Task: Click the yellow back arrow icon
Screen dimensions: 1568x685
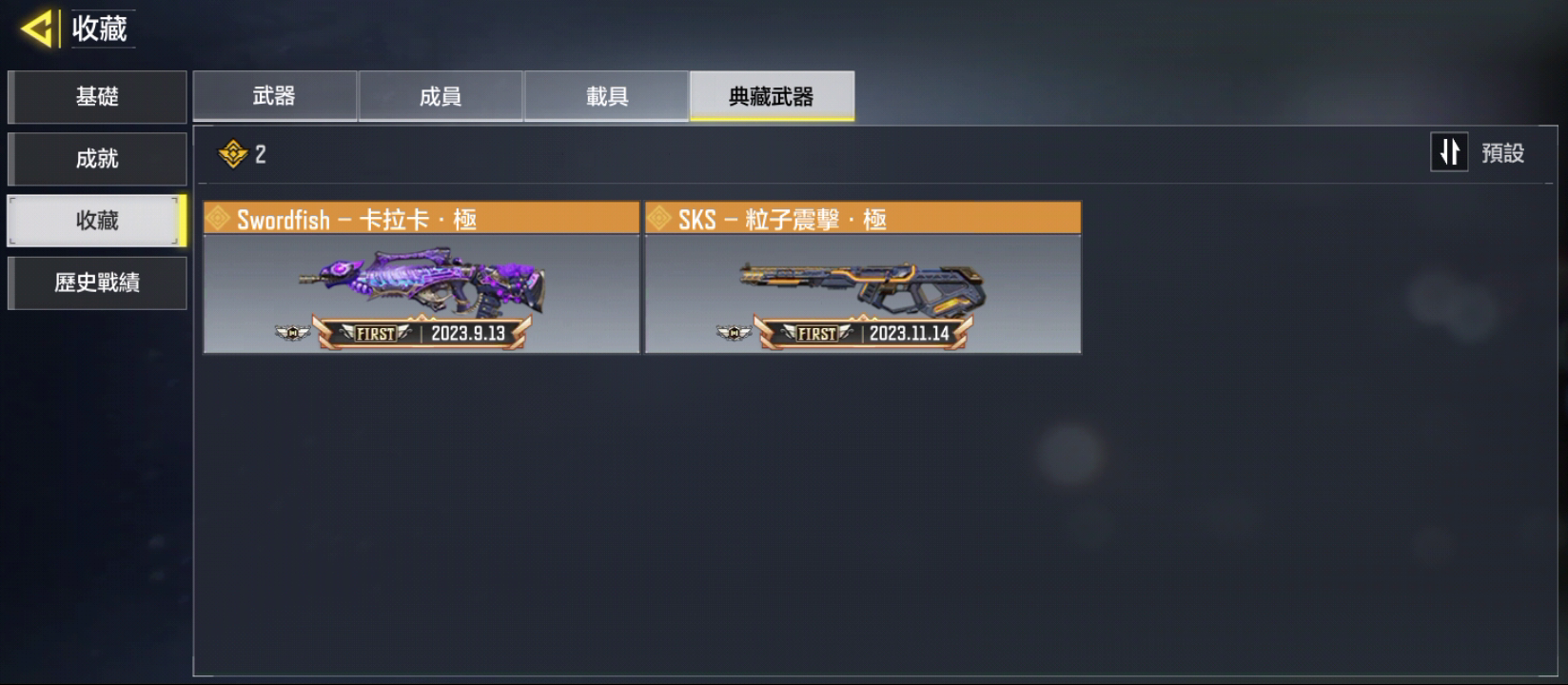Action: click(x=36, y=29)
